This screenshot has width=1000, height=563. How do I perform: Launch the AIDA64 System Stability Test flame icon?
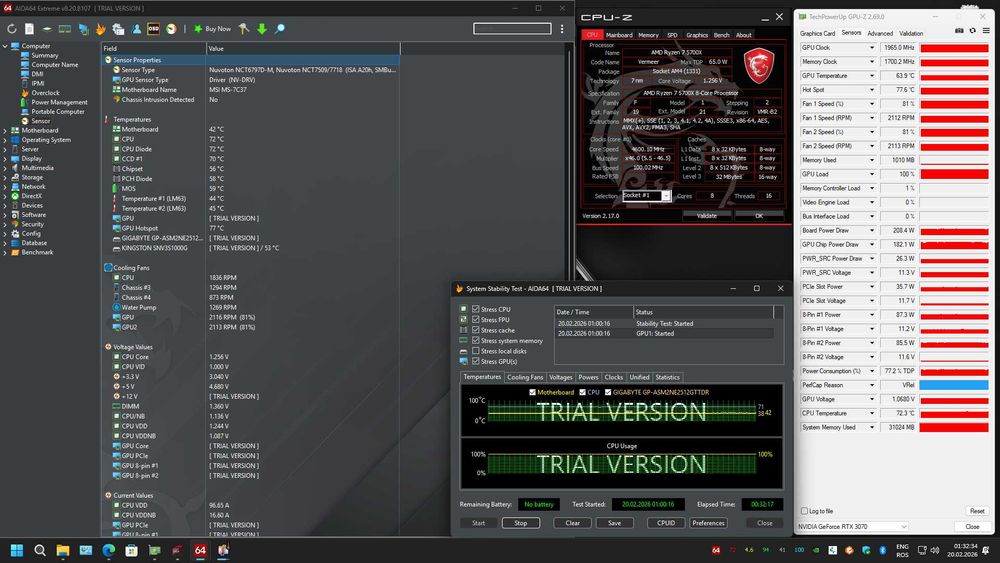[x=101, y=29]
